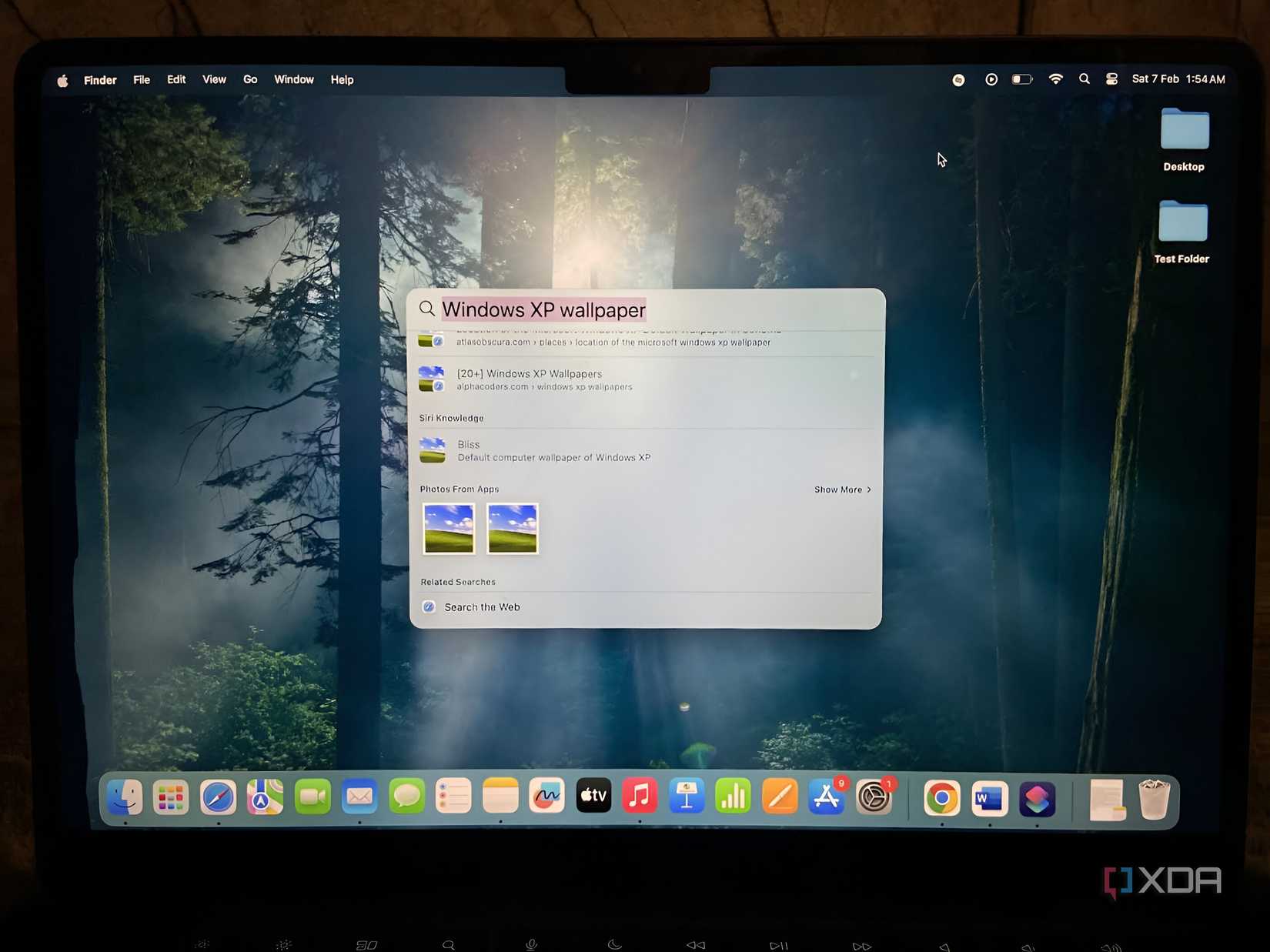Open Trash in the dock
Image resolution: width=1270 pixels, height=952 pixels.
pos(1155,800)
